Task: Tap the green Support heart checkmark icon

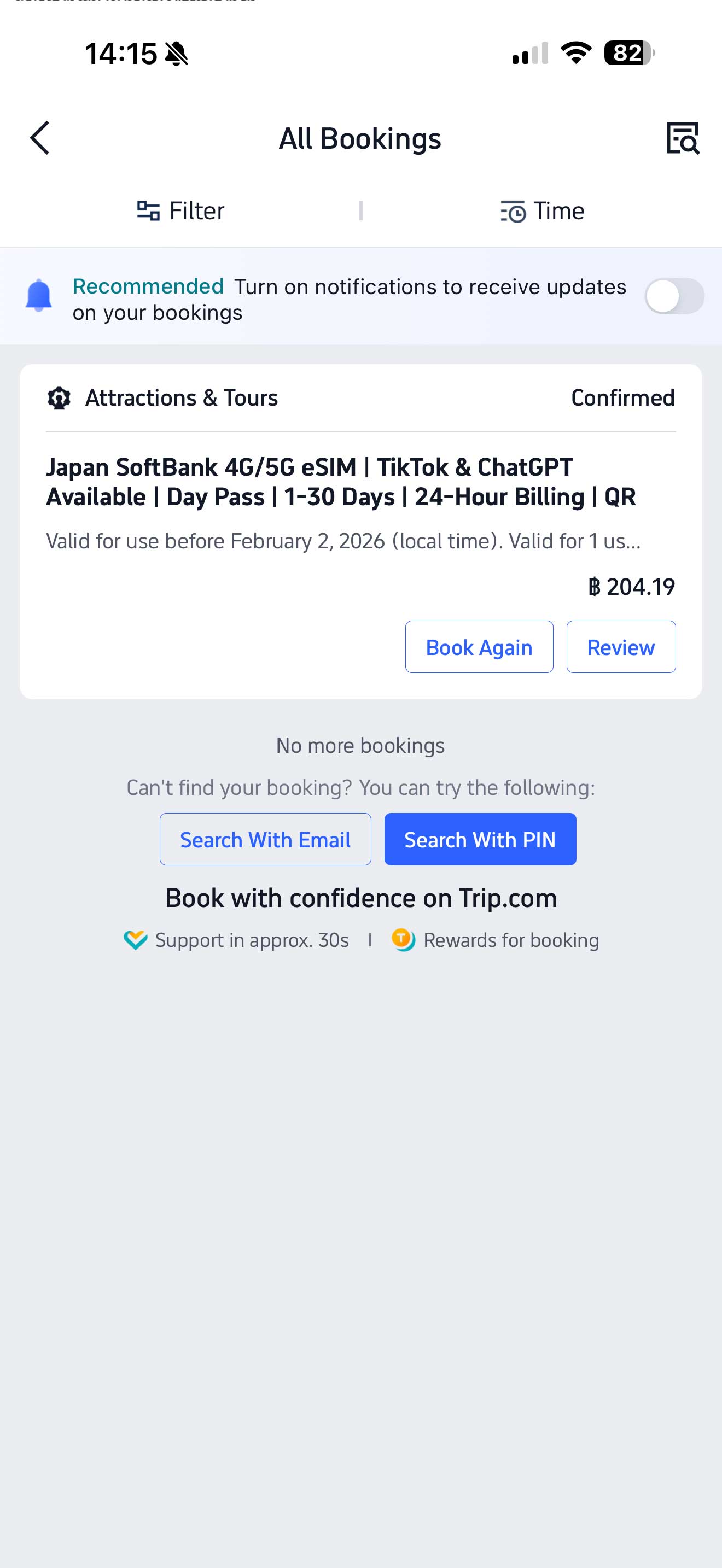Action: 135,940
